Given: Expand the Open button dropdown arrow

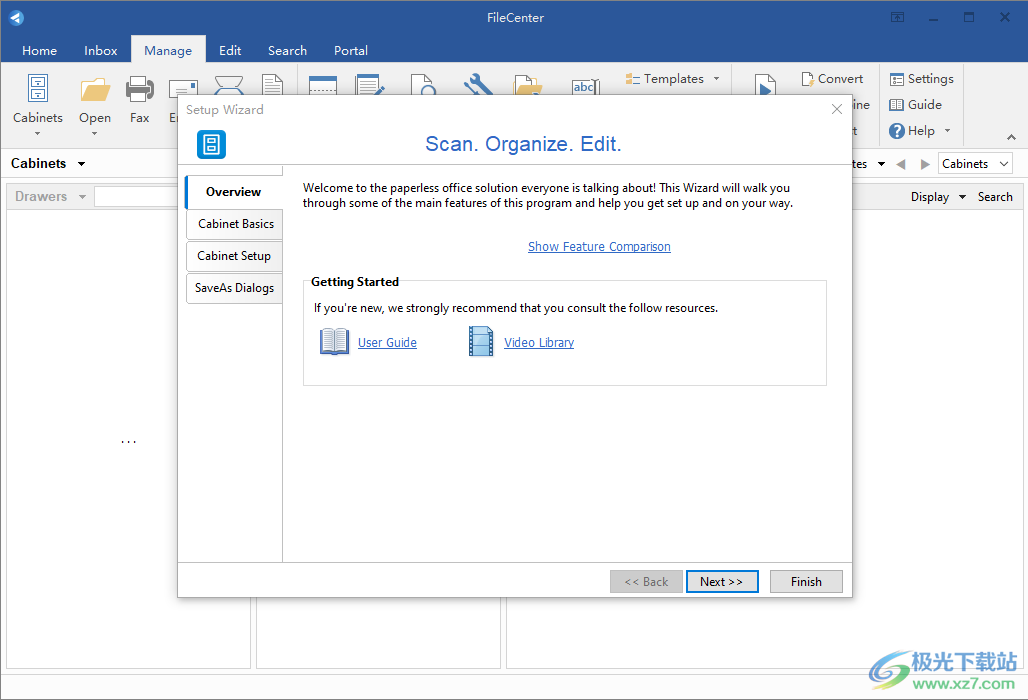Looking at the screenshot, I should 94,134.
